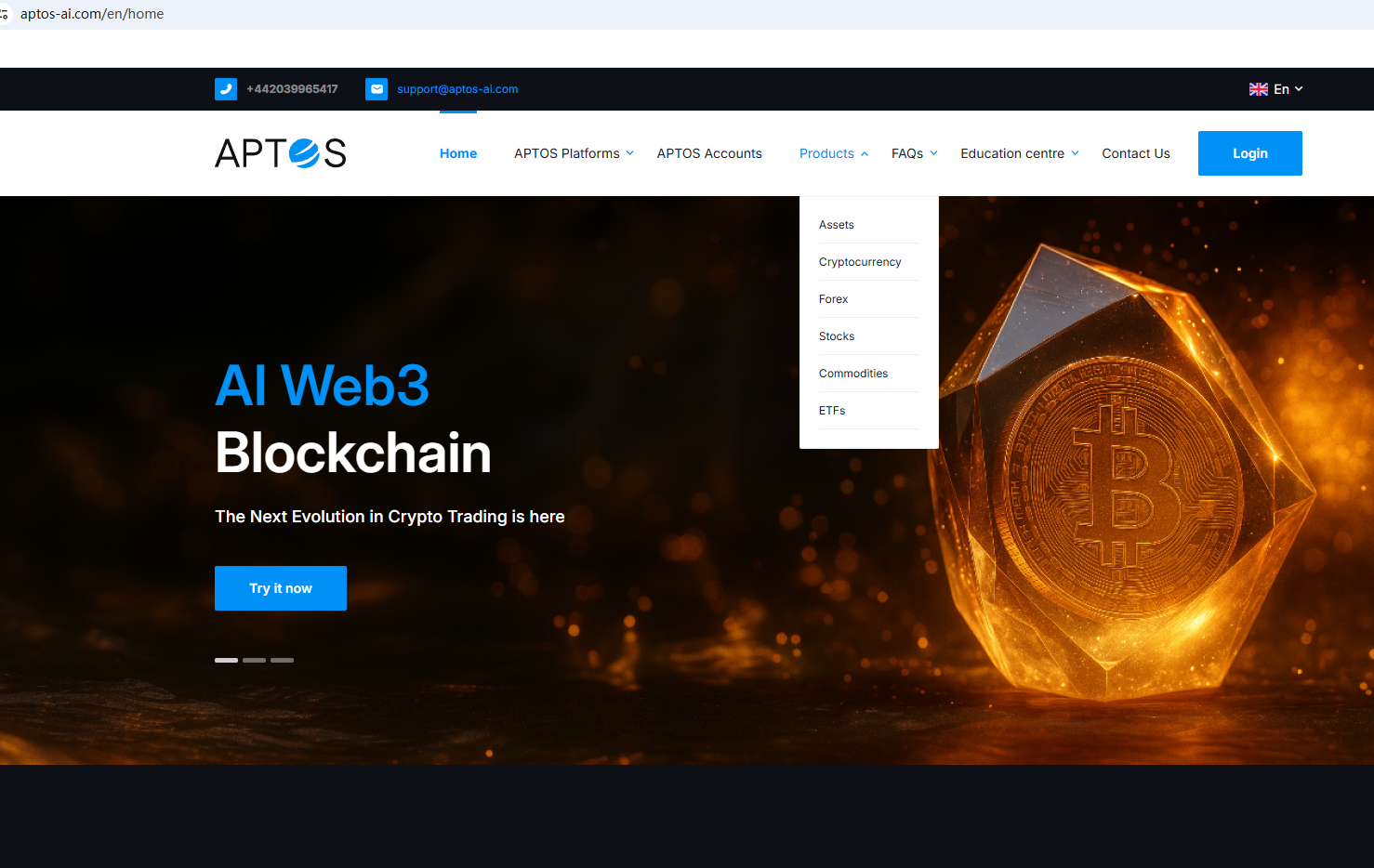This screenshot has height=868, width=1374.
Task: Select the third hero slide indicator
Action: (282, 660)
